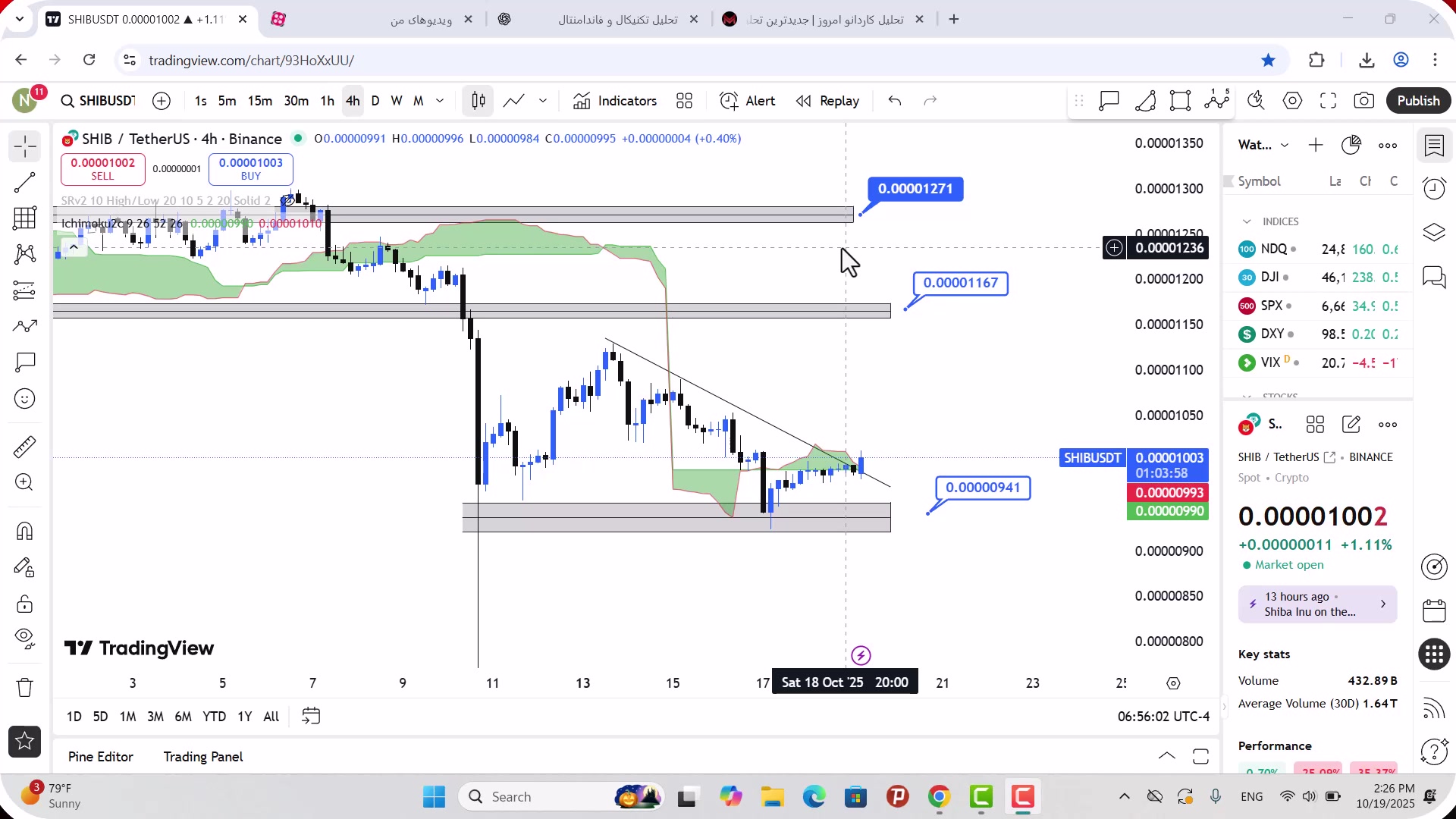The height and width of the screenshot is (819, 1456).
Task: Select the 4h timeframe
Action: pyautogui.click(x=353, y=101)
